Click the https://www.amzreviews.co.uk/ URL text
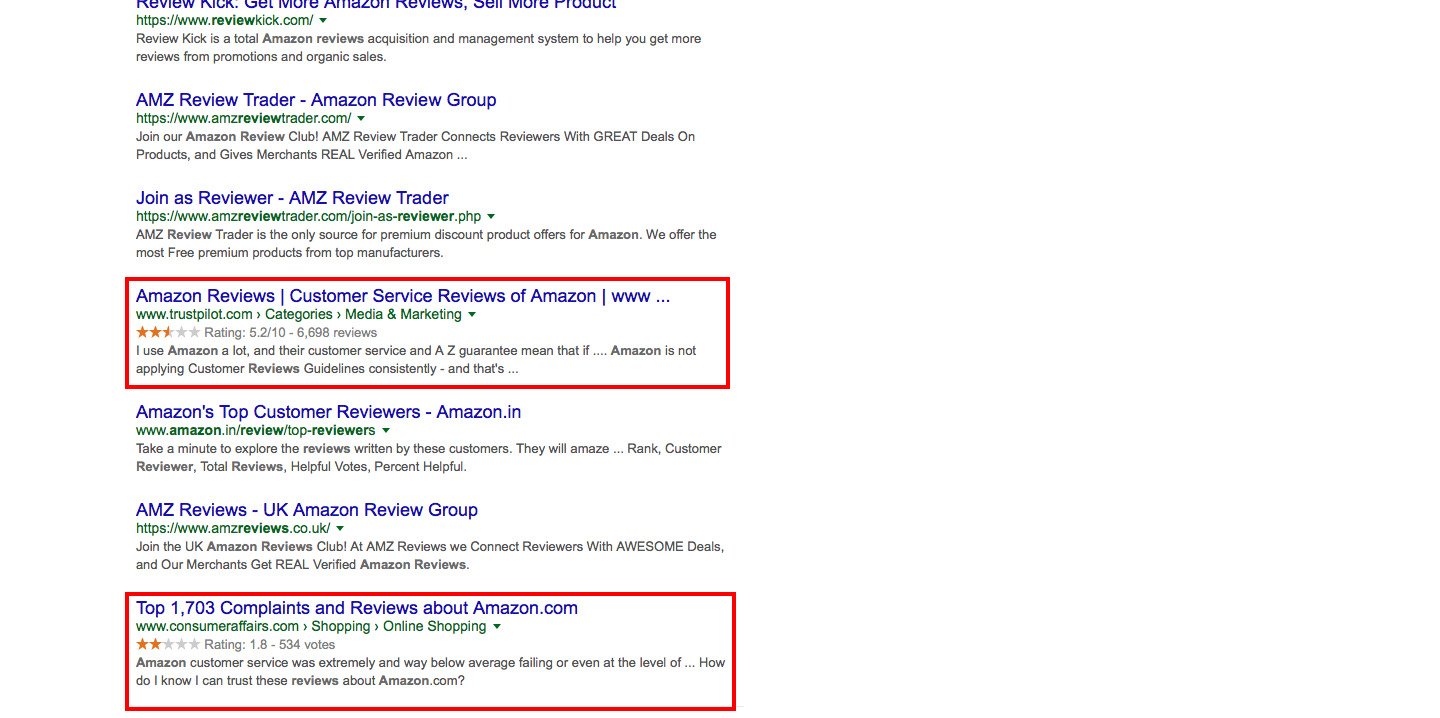Screen dimensions: 1440x718 pyautogui.click(x=233, y=528)
